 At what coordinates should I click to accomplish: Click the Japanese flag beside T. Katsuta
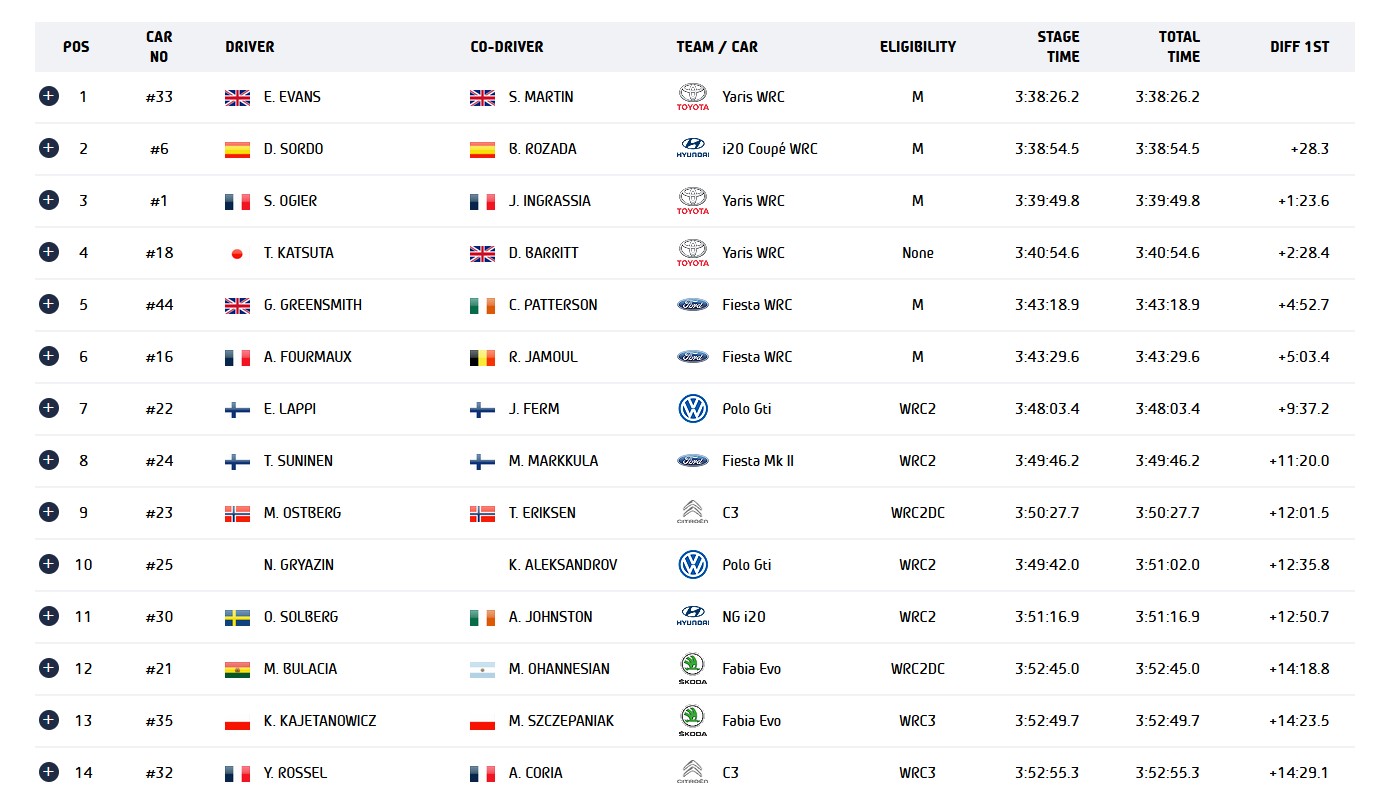coord(237,253)
